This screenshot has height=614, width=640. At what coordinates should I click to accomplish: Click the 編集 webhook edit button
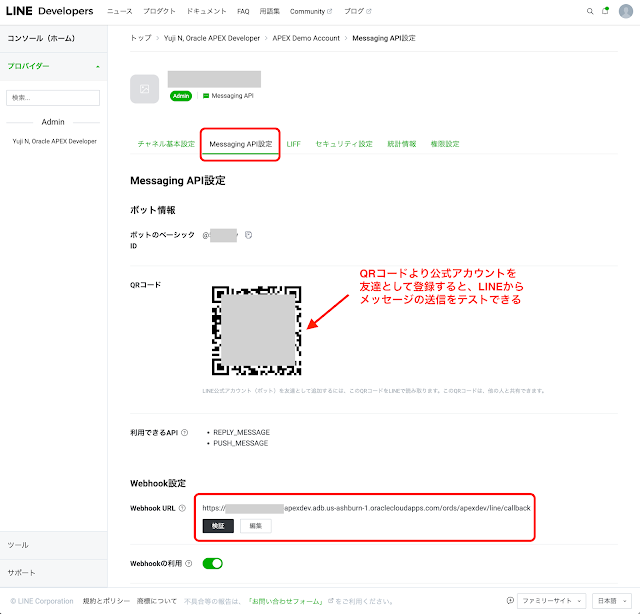[x=256, y=526]
